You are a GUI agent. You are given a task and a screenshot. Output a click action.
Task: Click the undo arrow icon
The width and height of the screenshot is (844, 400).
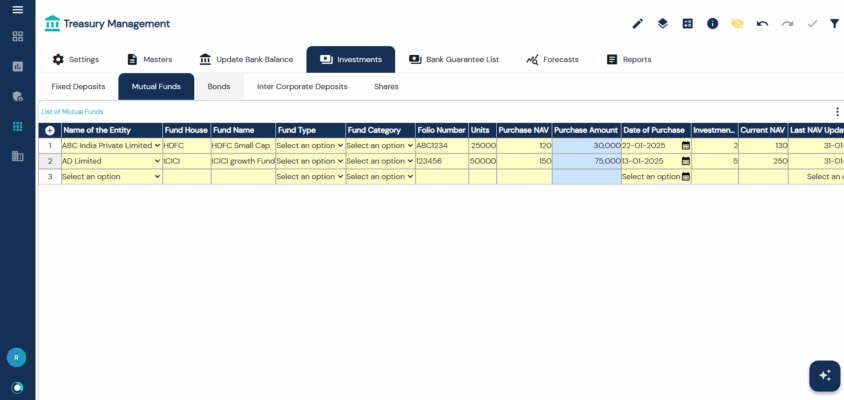[762, 23]
